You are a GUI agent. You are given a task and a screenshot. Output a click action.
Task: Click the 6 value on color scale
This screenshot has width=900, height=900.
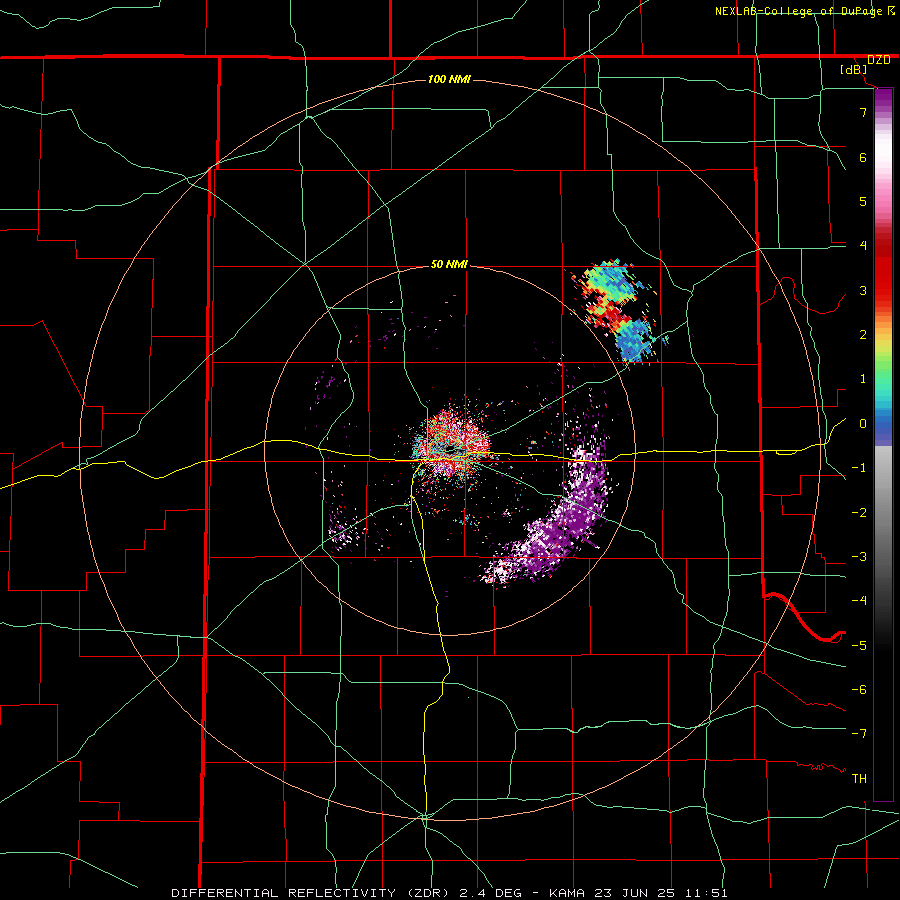863,157
